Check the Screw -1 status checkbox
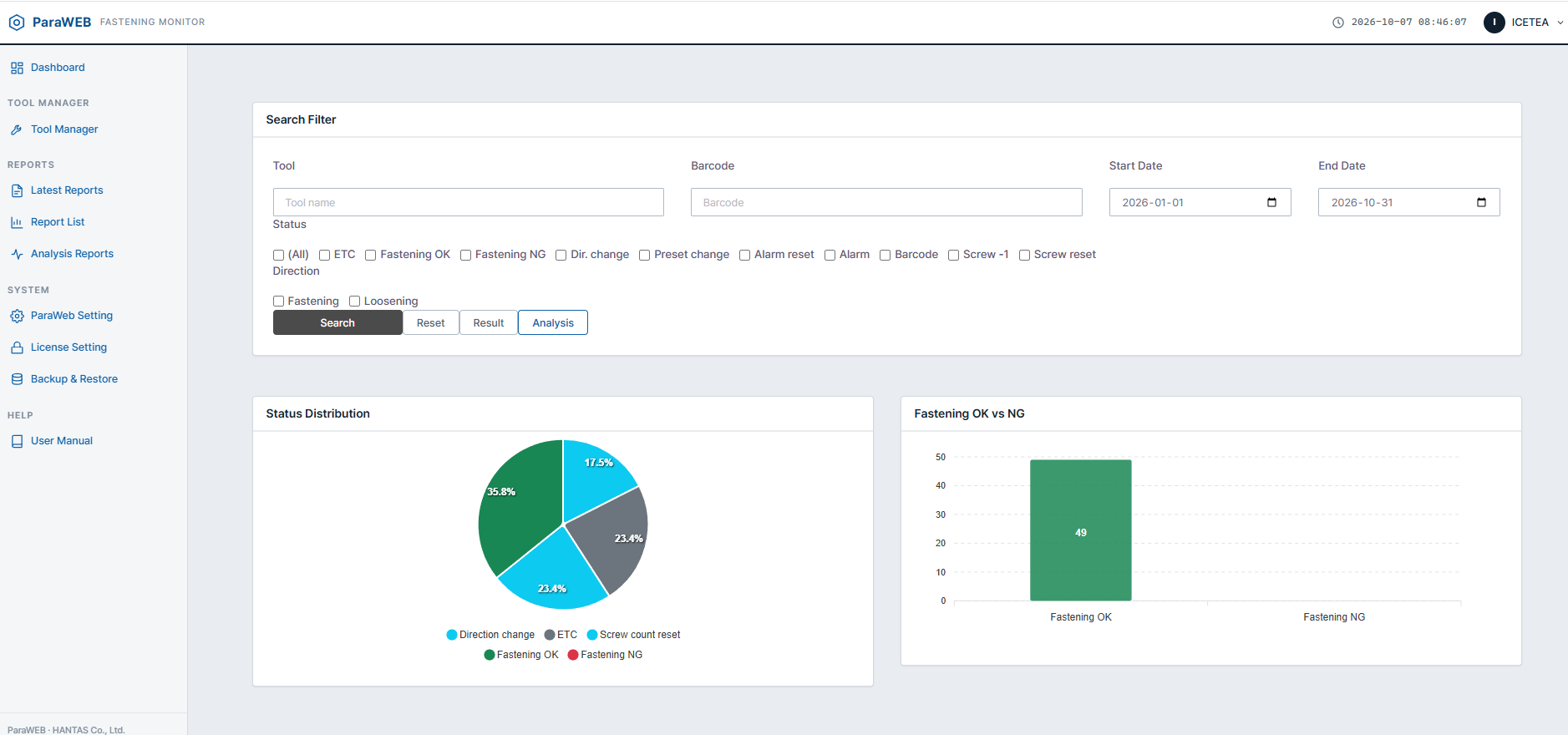This screenshot has width=1568, height=735. click(x=954, y=255)
